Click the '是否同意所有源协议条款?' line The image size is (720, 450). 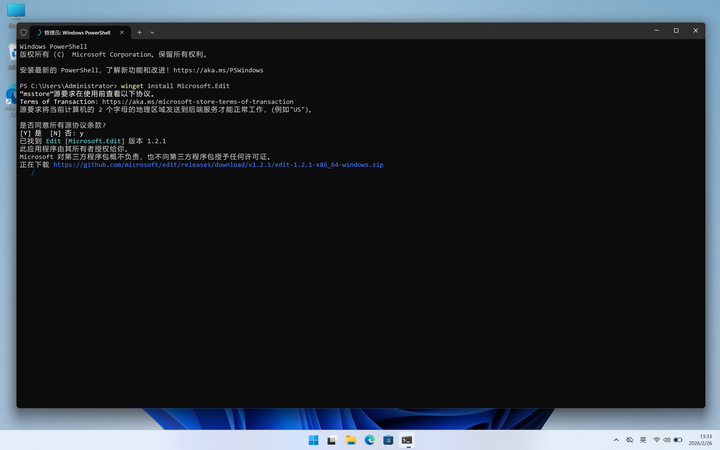(x=63, y=125)
